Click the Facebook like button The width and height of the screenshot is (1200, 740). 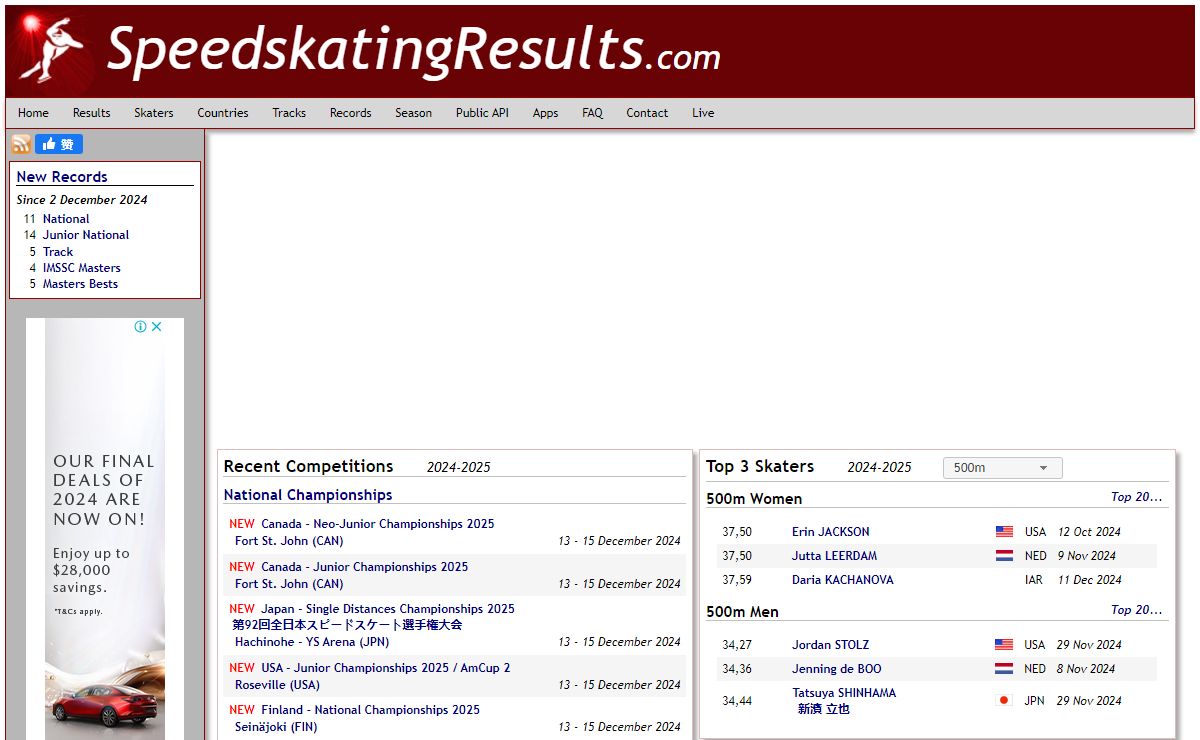click(59, 144)
